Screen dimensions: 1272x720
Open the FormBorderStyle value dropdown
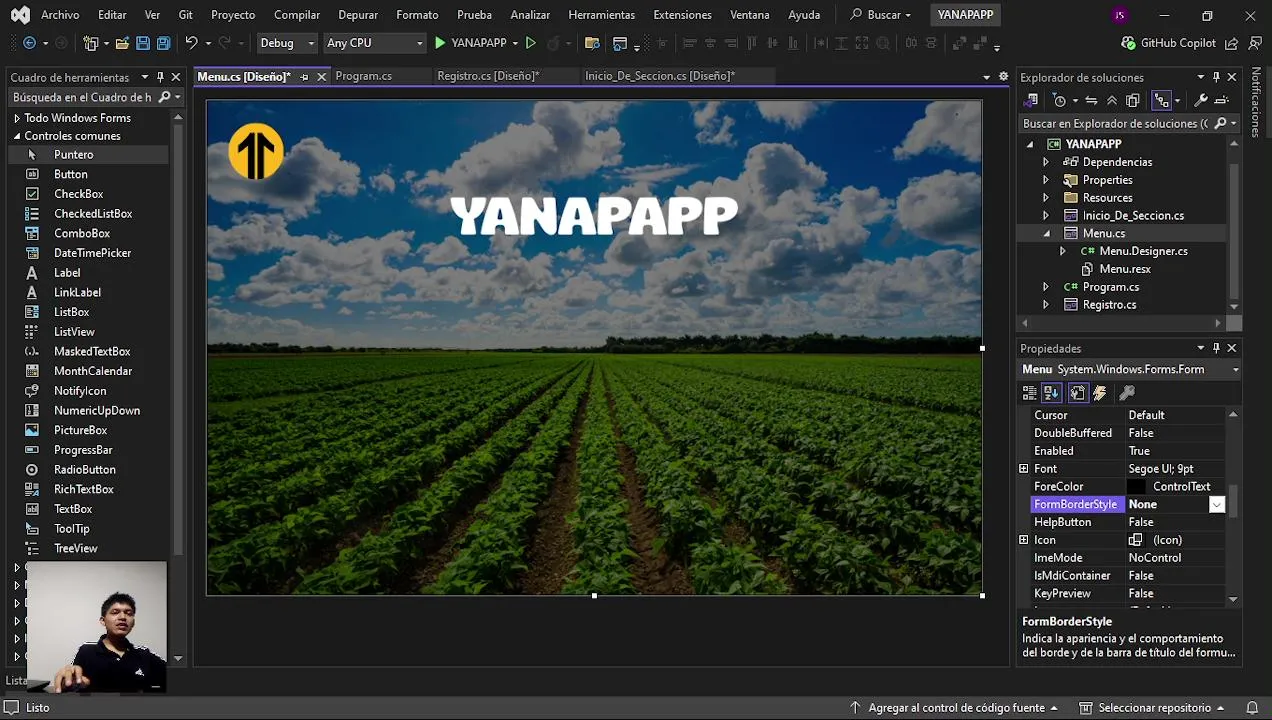1217,505
